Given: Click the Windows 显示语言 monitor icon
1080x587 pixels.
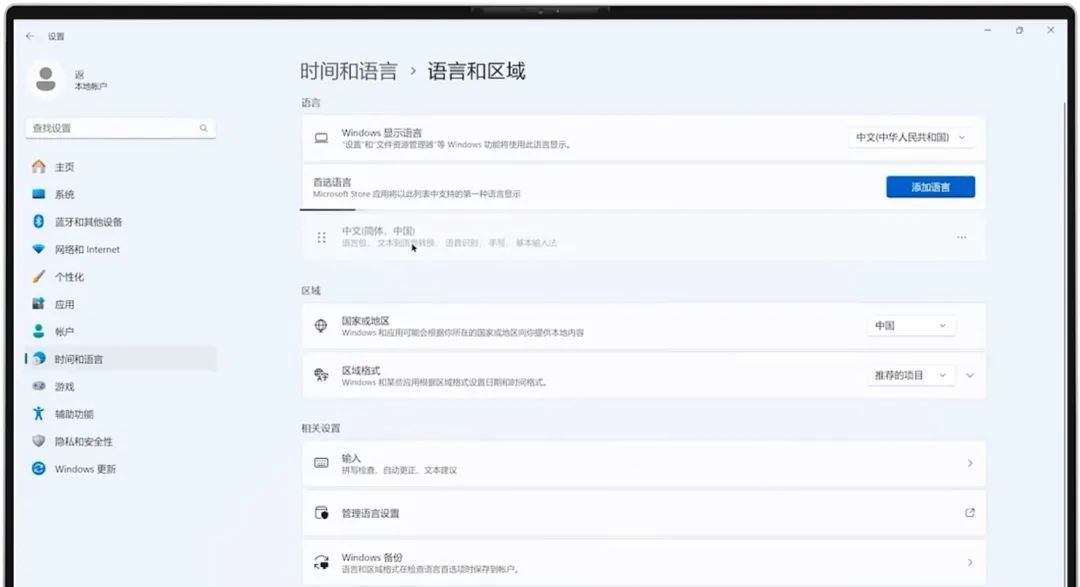Looking at the screenshot, I should 321,138.
